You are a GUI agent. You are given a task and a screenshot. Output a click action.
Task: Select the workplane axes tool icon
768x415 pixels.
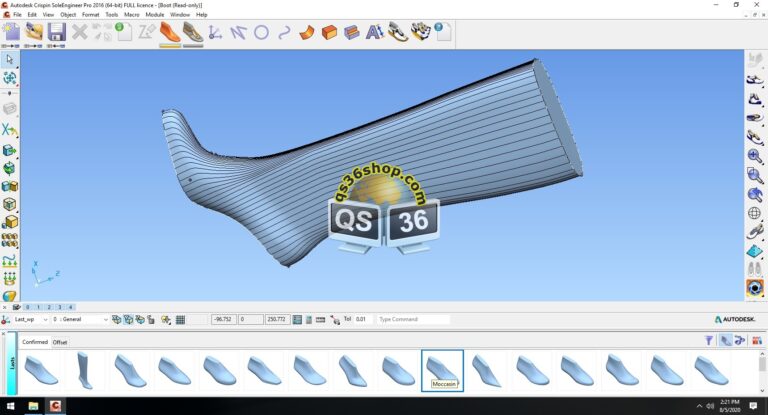pos(215,33)
